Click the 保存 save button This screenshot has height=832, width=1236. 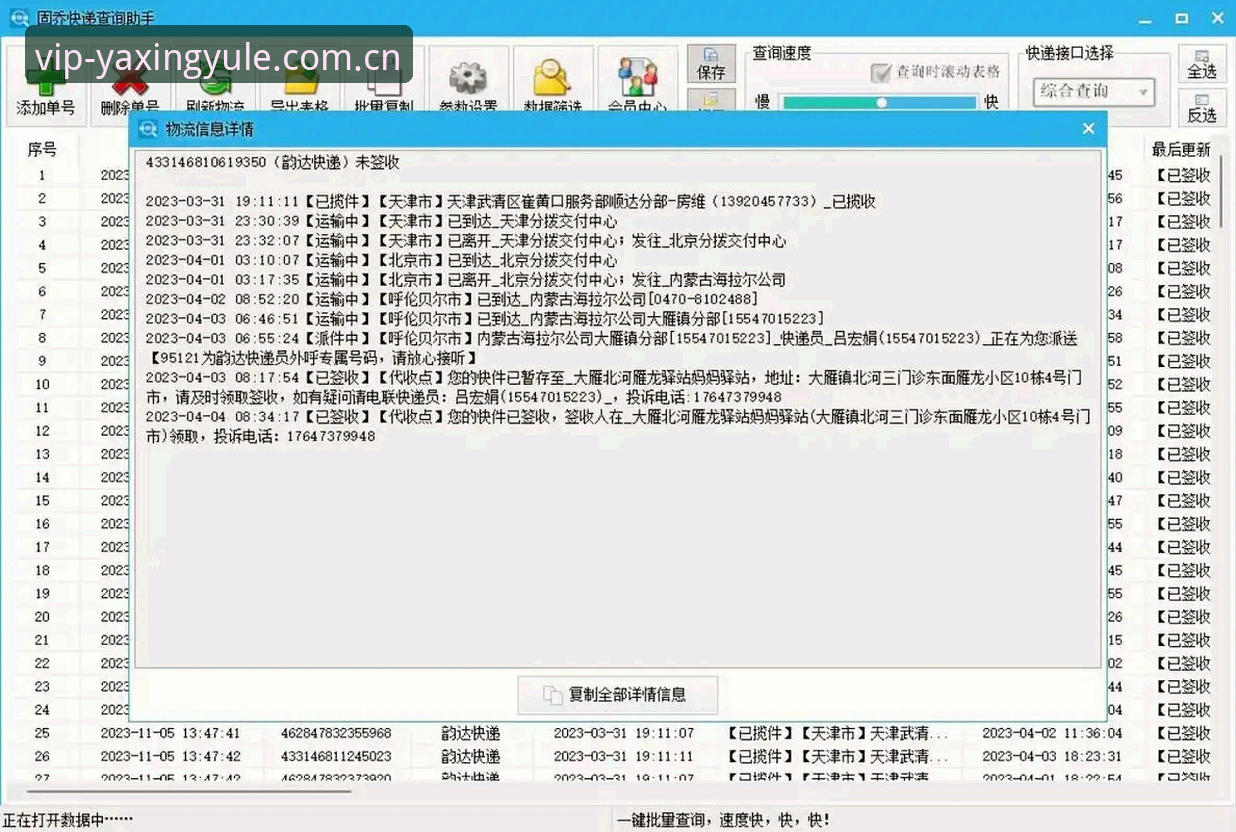click(712, 64)
